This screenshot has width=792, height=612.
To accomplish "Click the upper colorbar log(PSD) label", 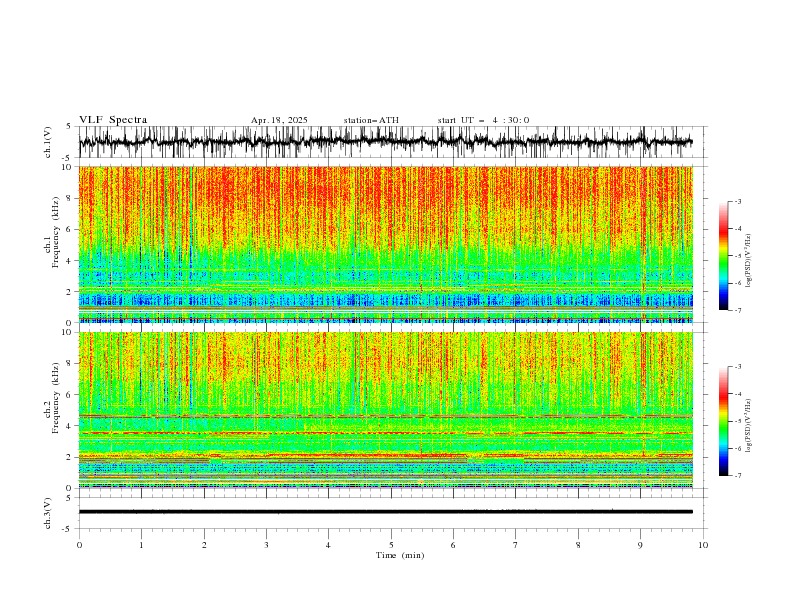I will (749, 261).
